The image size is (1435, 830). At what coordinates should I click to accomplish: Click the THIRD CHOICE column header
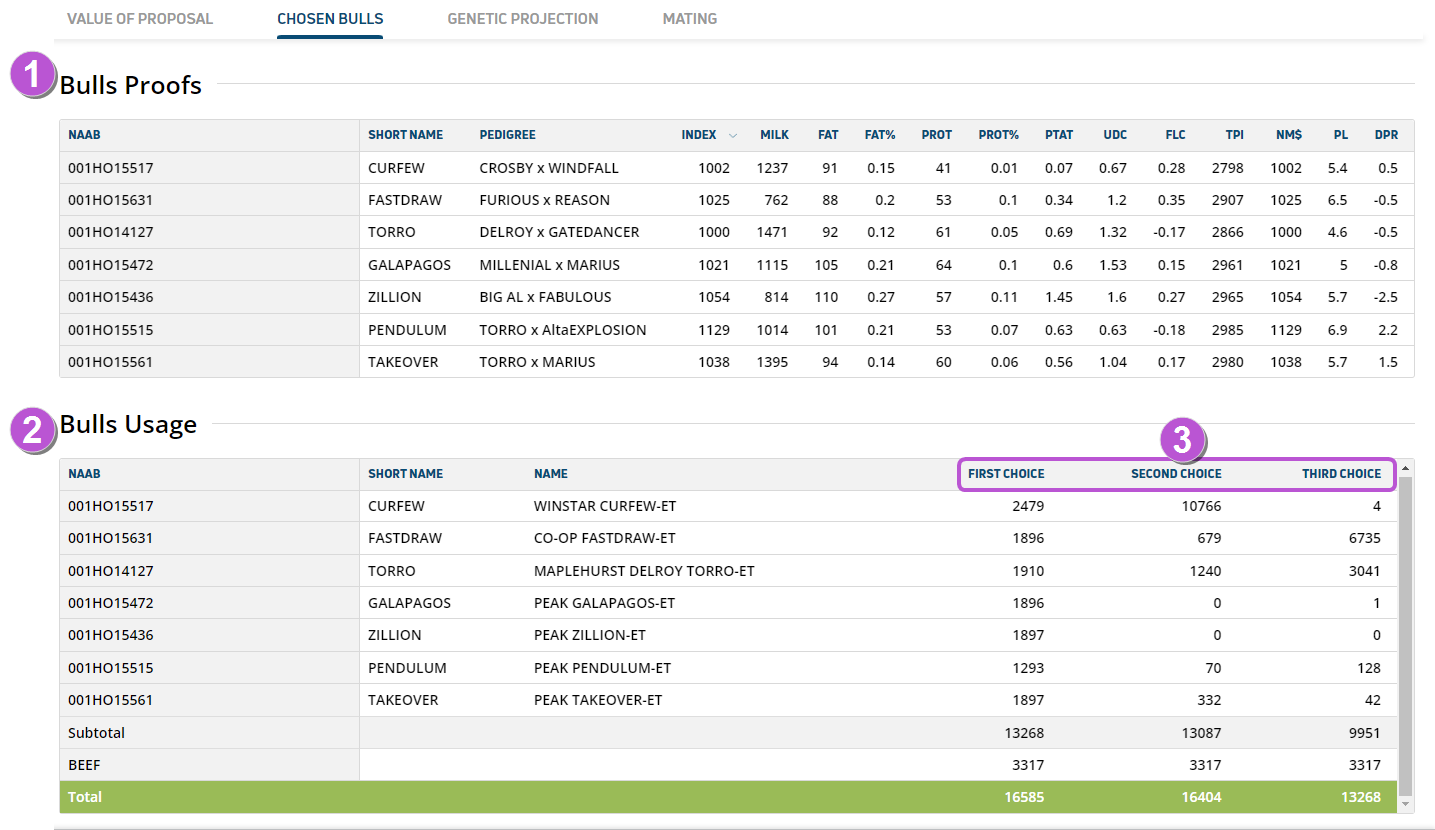[1341, 474]
